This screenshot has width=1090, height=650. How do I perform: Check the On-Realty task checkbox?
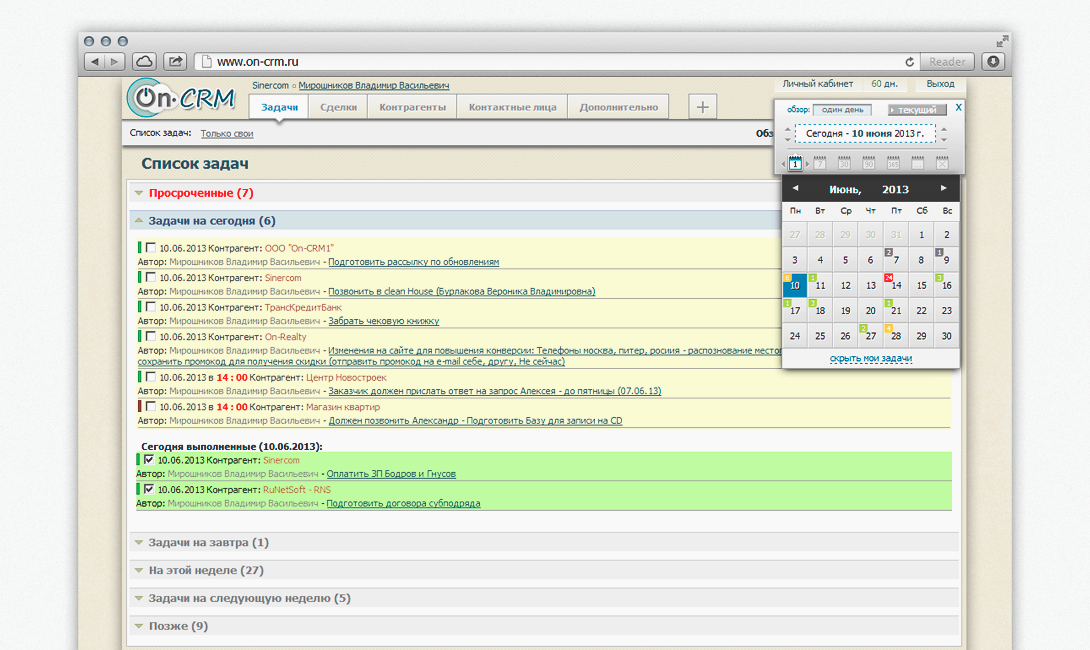click(x=151, y=336)
